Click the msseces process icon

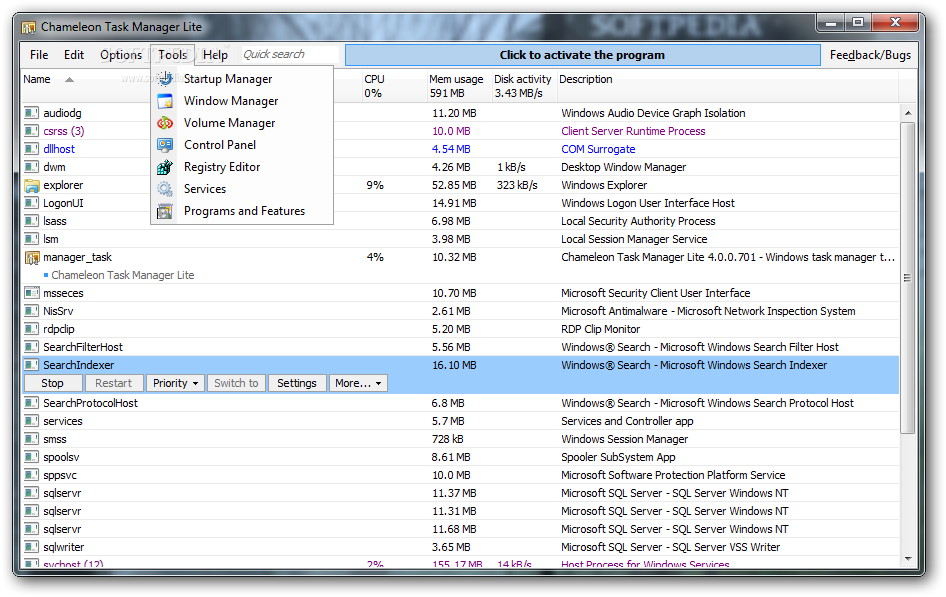pyautogui.click(x=31, y=293)
